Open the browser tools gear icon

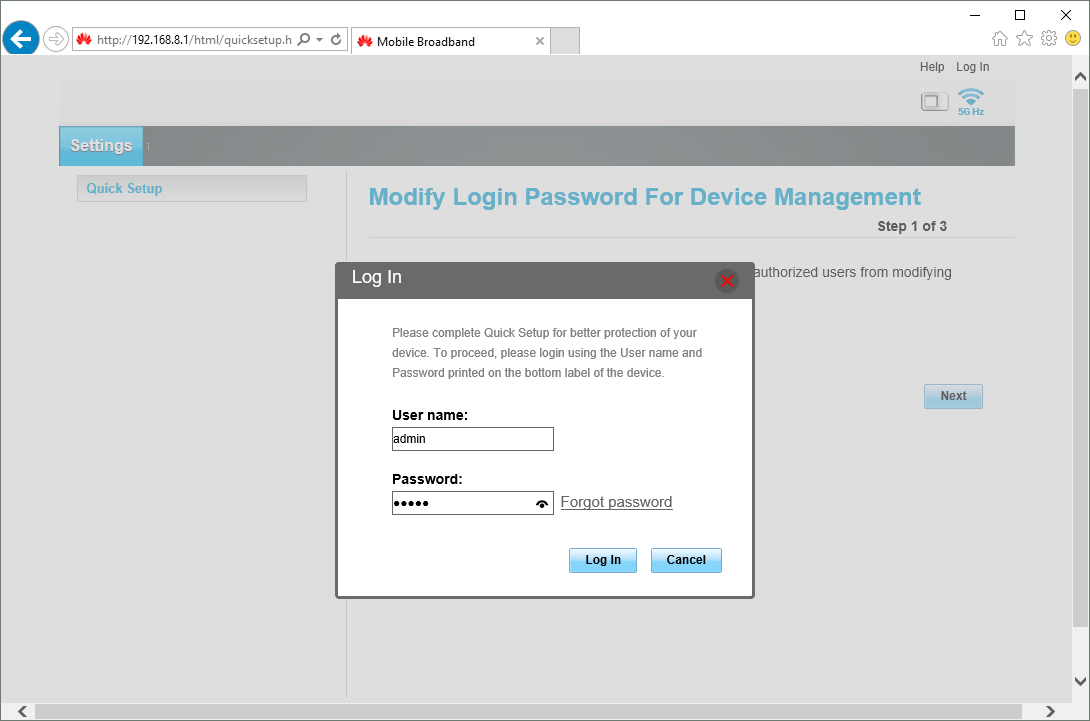tap(1048, 37)
